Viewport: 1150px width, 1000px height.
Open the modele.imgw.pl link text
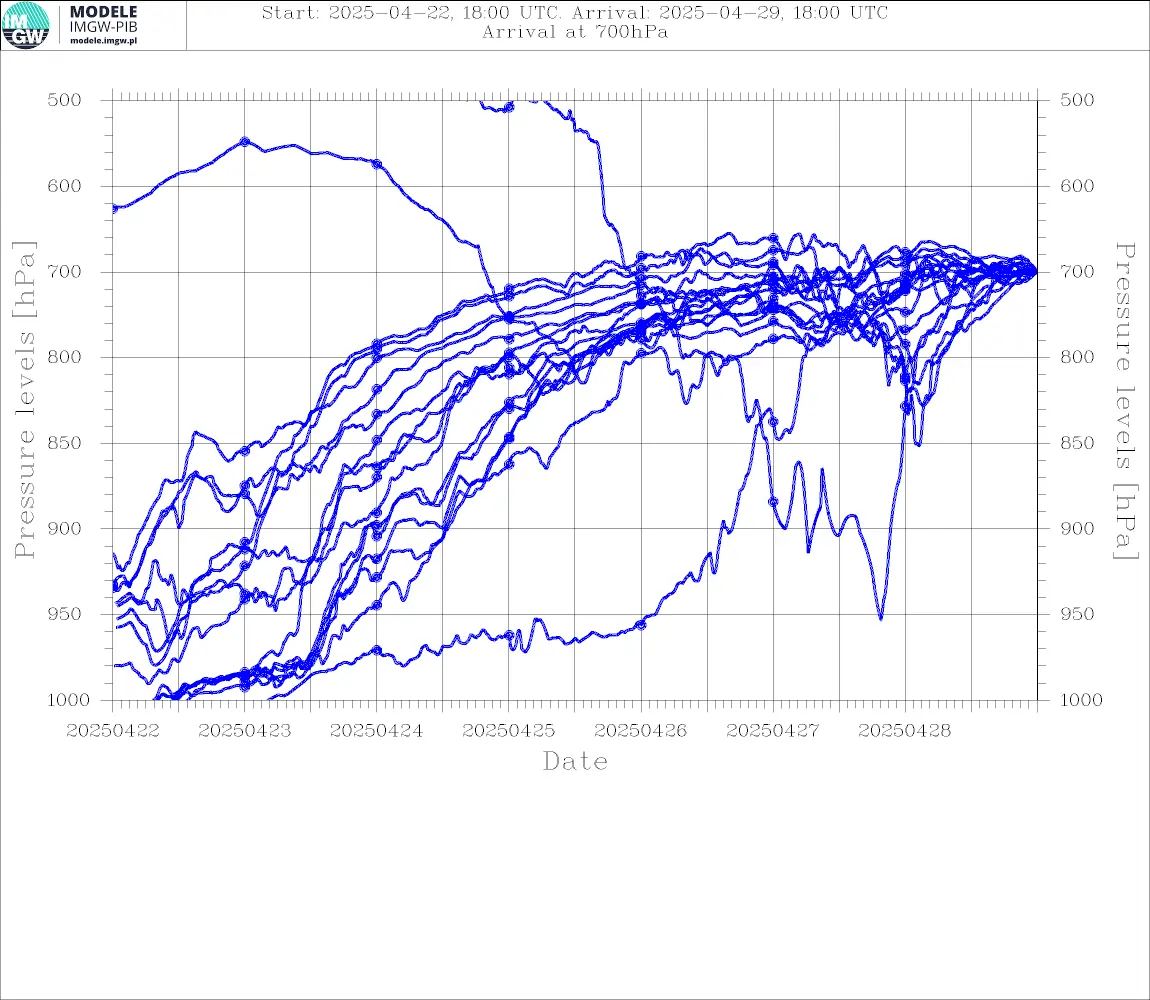[103, 41]
